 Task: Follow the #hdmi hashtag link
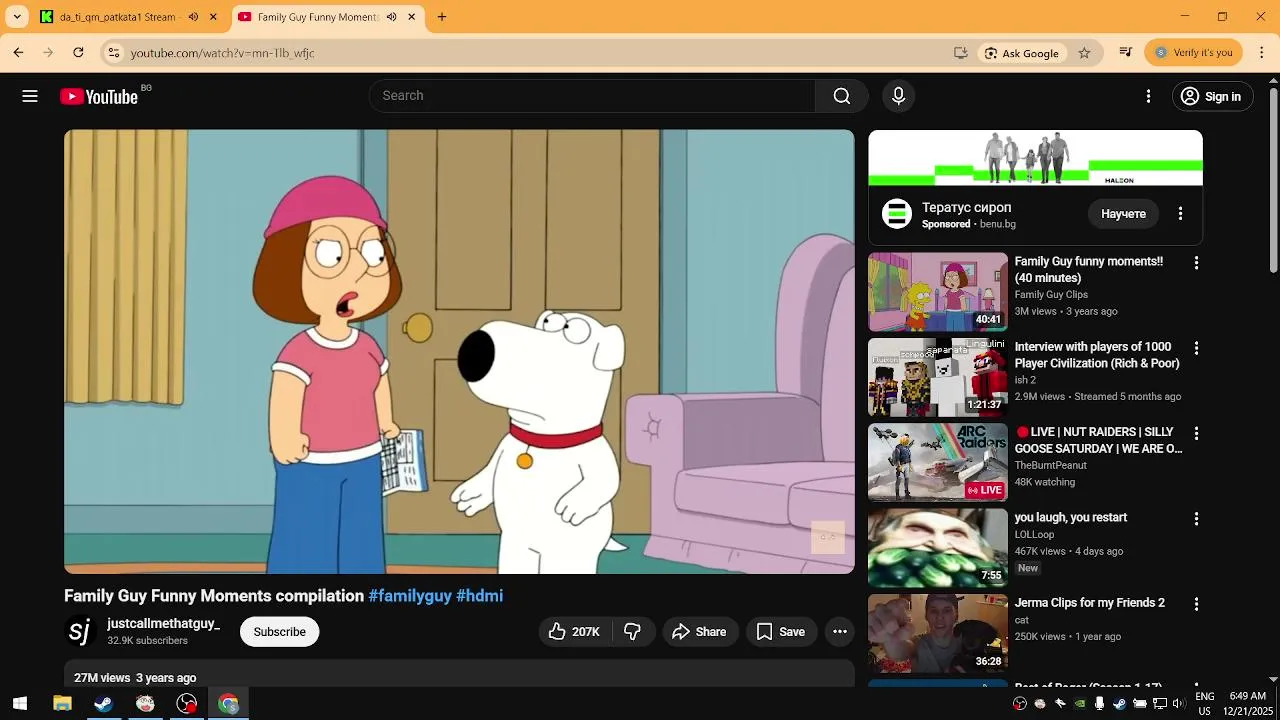(x=479, y=596)
